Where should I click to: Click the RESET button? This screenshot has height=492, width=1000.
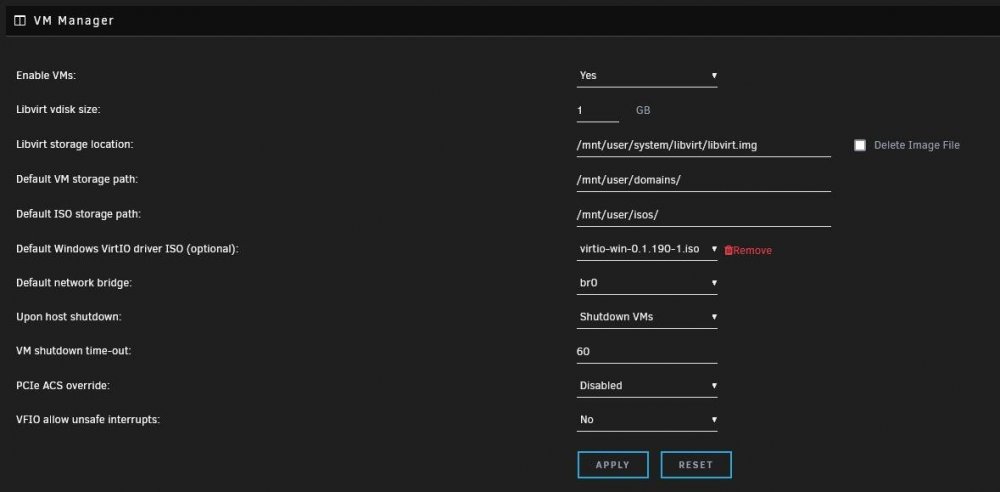[696, 465]
